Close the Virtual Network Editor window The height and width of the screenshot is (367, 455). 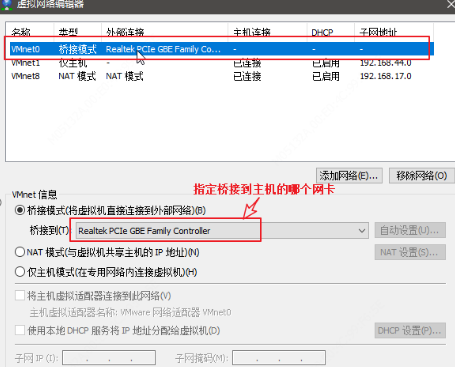[x=451, y=4]
